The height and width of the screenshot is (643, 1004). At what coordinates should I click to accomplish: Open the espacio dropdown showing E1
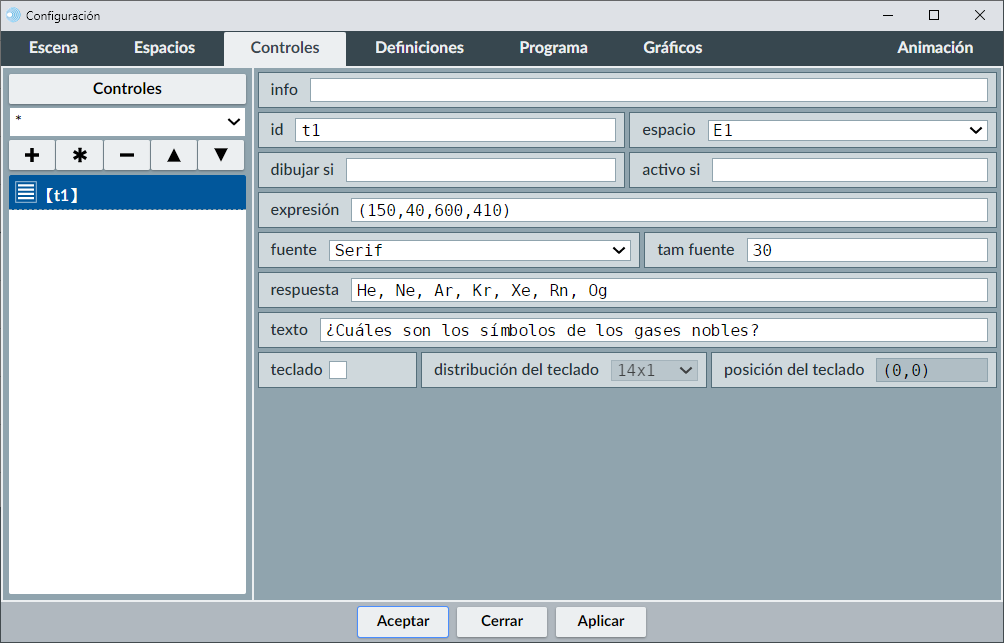847,130
